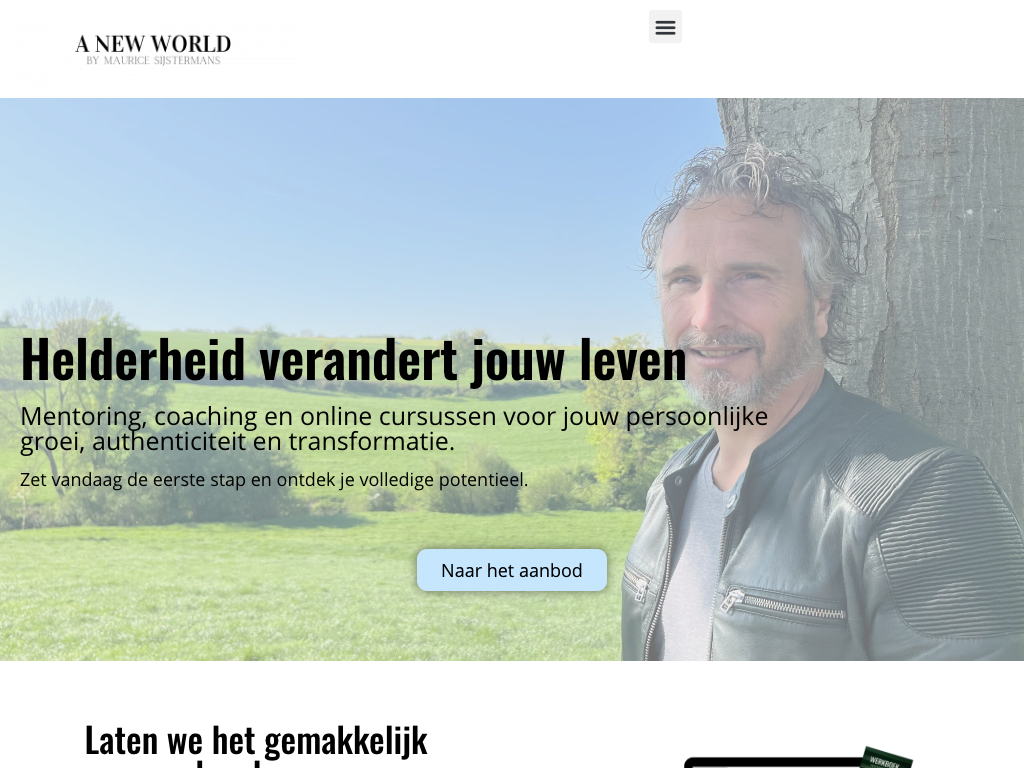Click the A NEW WORLD logo
This screenshot has width=1024, height=768.
(153, 48)
